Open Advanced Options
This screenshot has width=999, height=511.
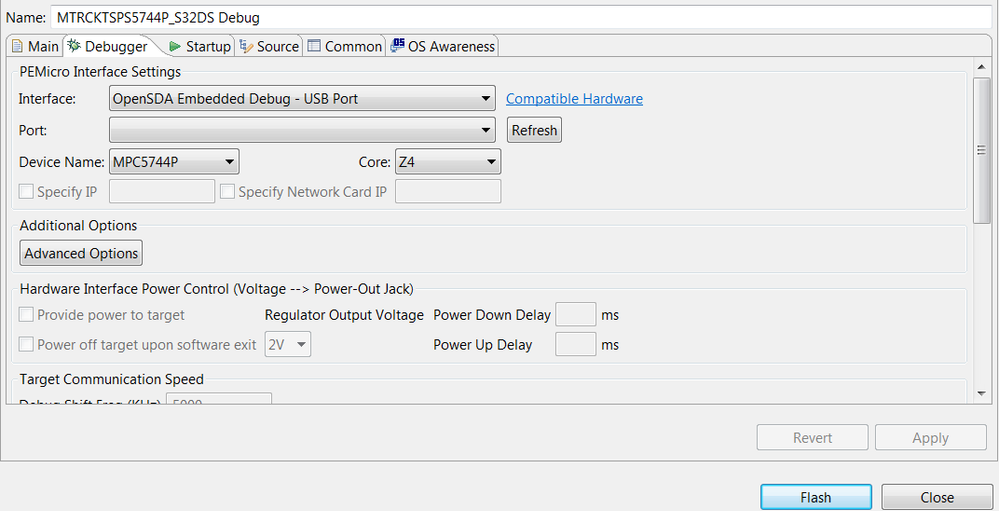pyautogui.click(x=81, y=254)
